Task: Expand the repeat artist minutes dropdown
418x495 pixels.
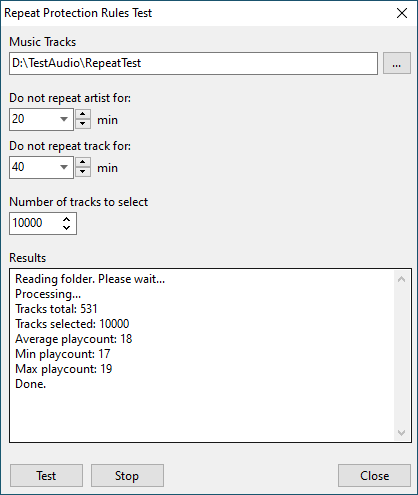Action: coord(64,119)
